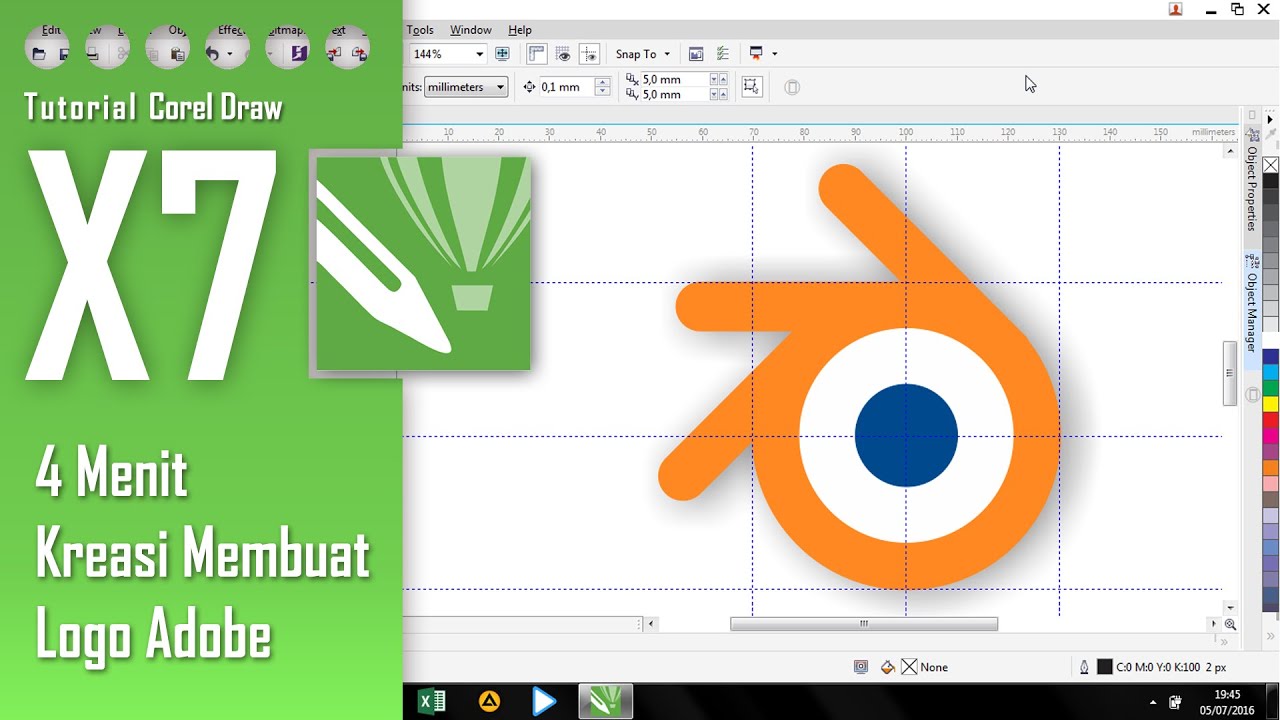This screenshot has height=720, width=1280.
Task: Pick the yellow palette swatch
Action: (1270, 404)
